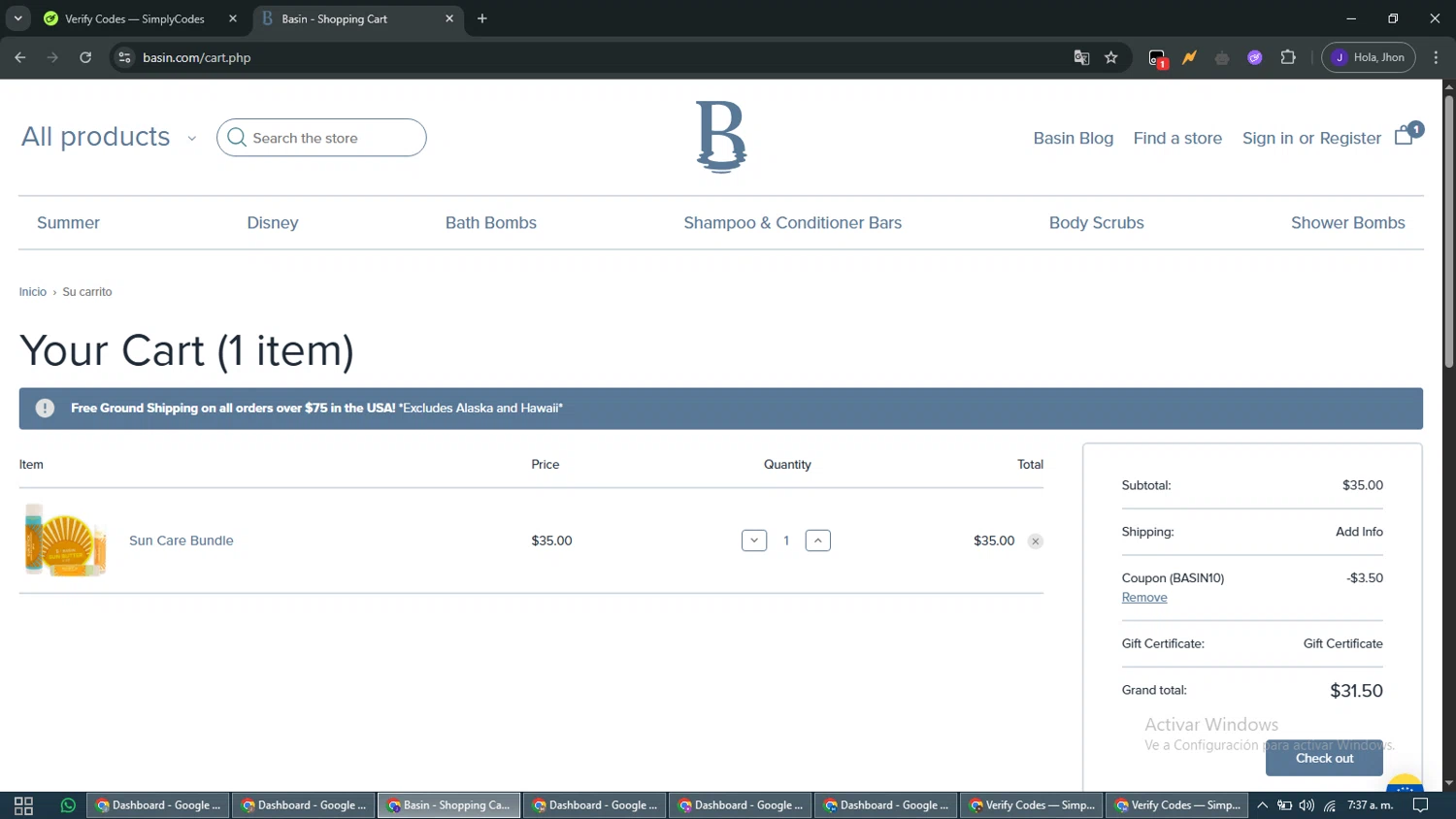
Task: Click the Check out button
Action: [x=1324, y=758]
